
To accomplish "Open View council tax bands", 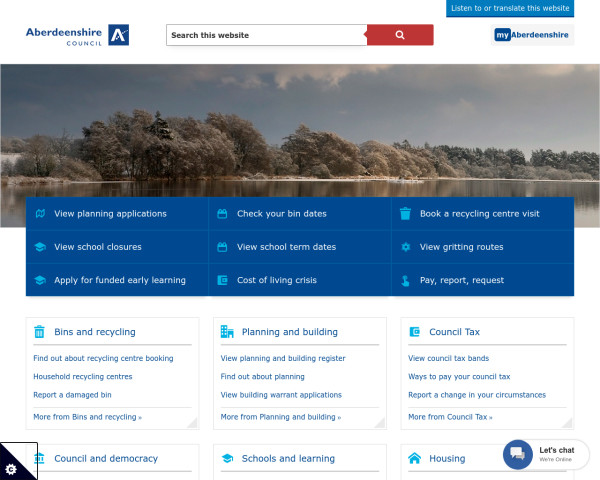I will click(448, 358).
